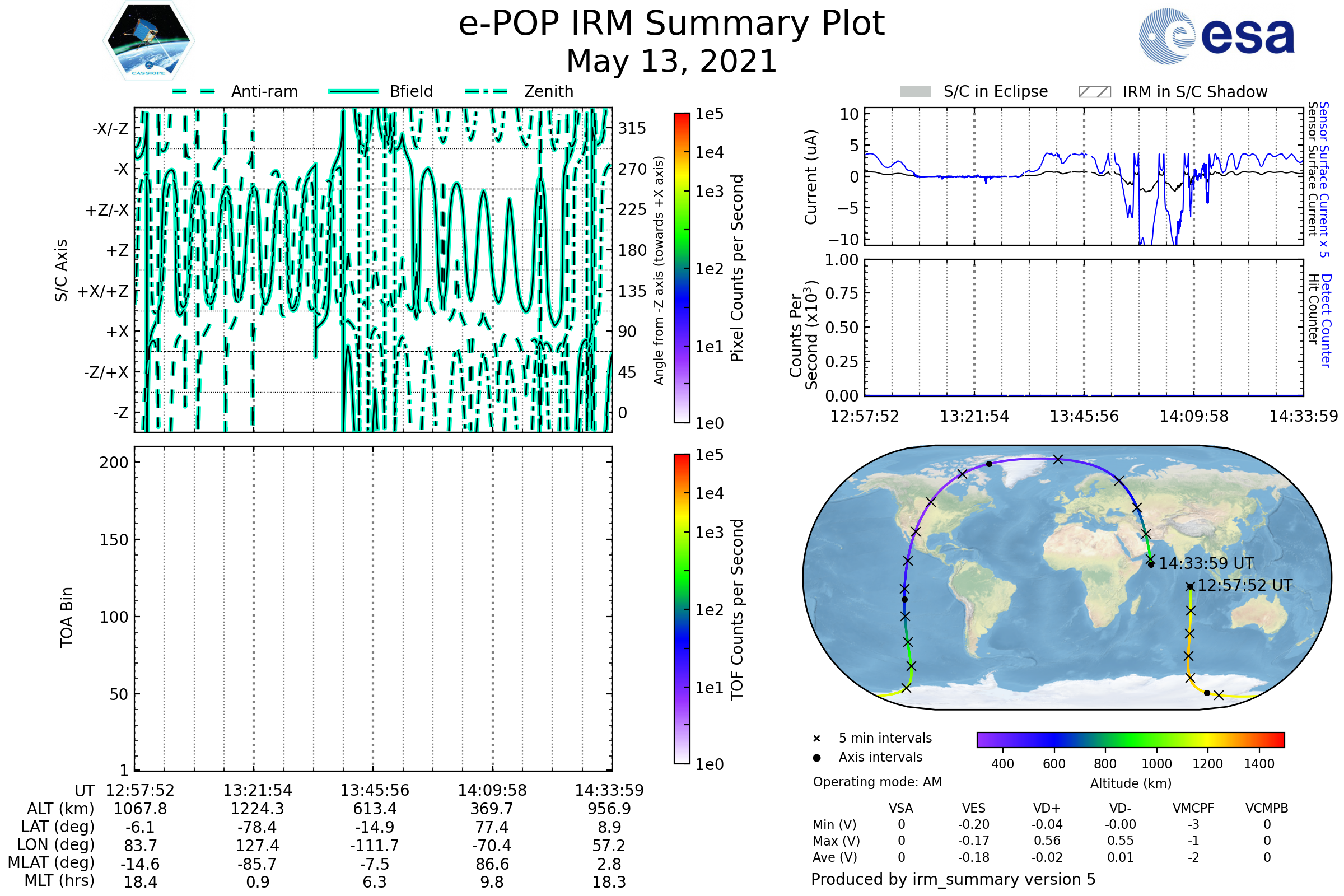Click the May 13, 2021 date heading
This screenshot has width=1344, height=896.
click(671, 62)
